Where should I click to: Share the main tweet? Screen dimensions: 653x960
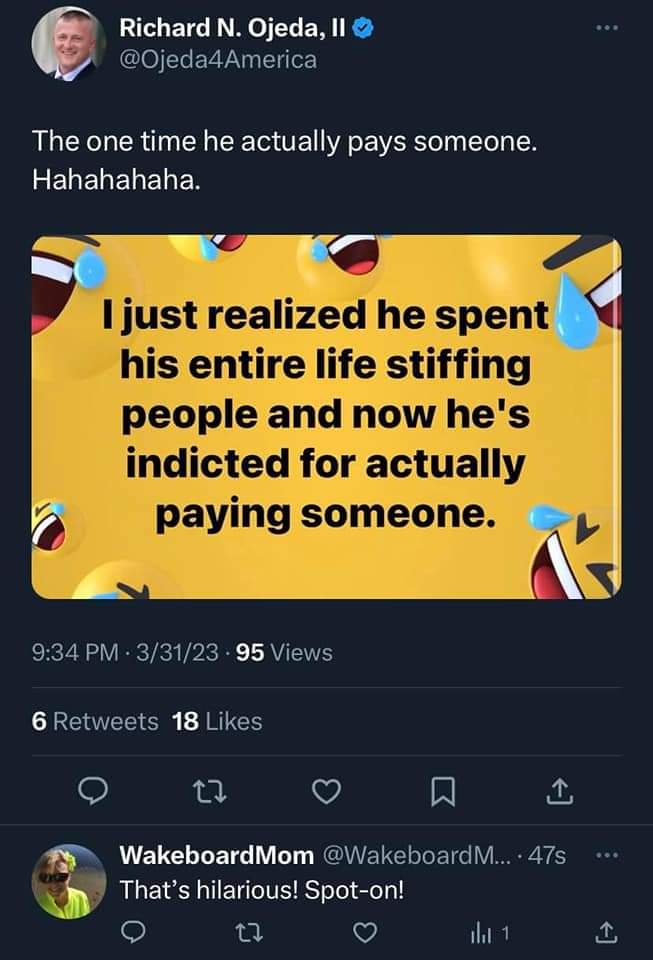tap(557, 791)
